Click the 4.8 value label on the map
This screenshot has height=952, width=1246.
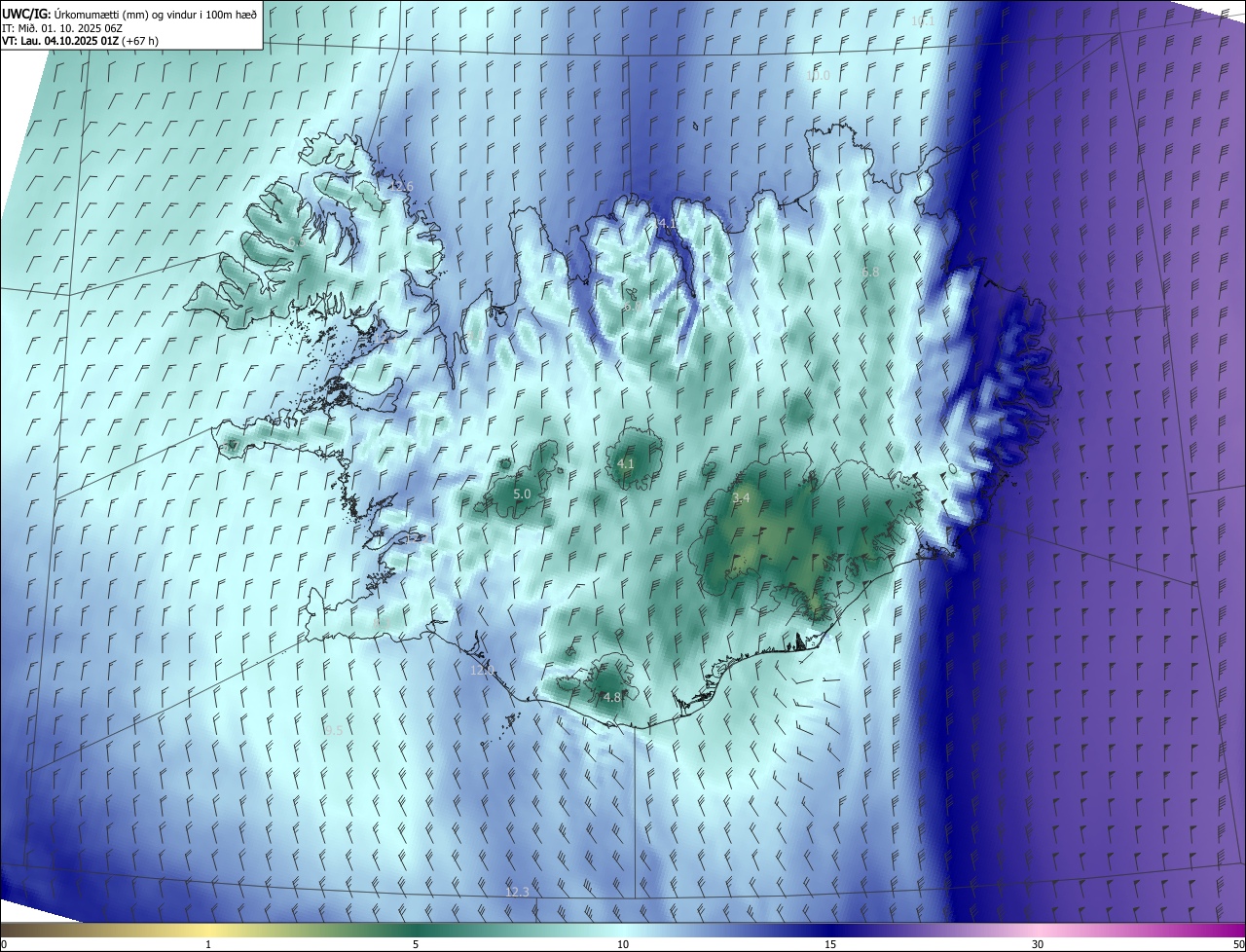(x=612, y=697)
